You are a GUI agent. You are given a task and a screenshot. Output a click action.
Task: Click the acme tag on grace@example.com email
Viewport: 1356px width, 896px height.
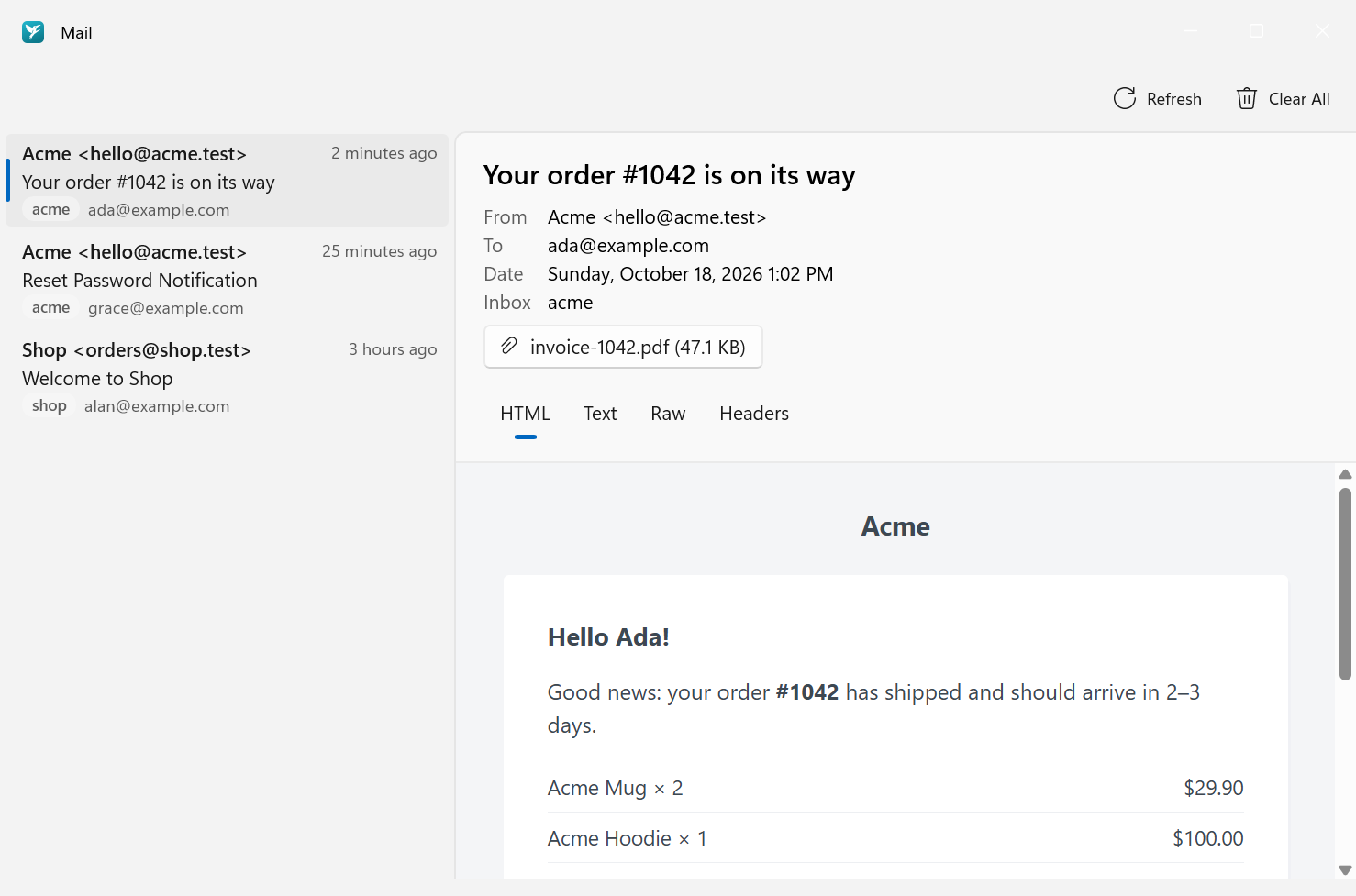pyautogui.click(x=50, y=308)
